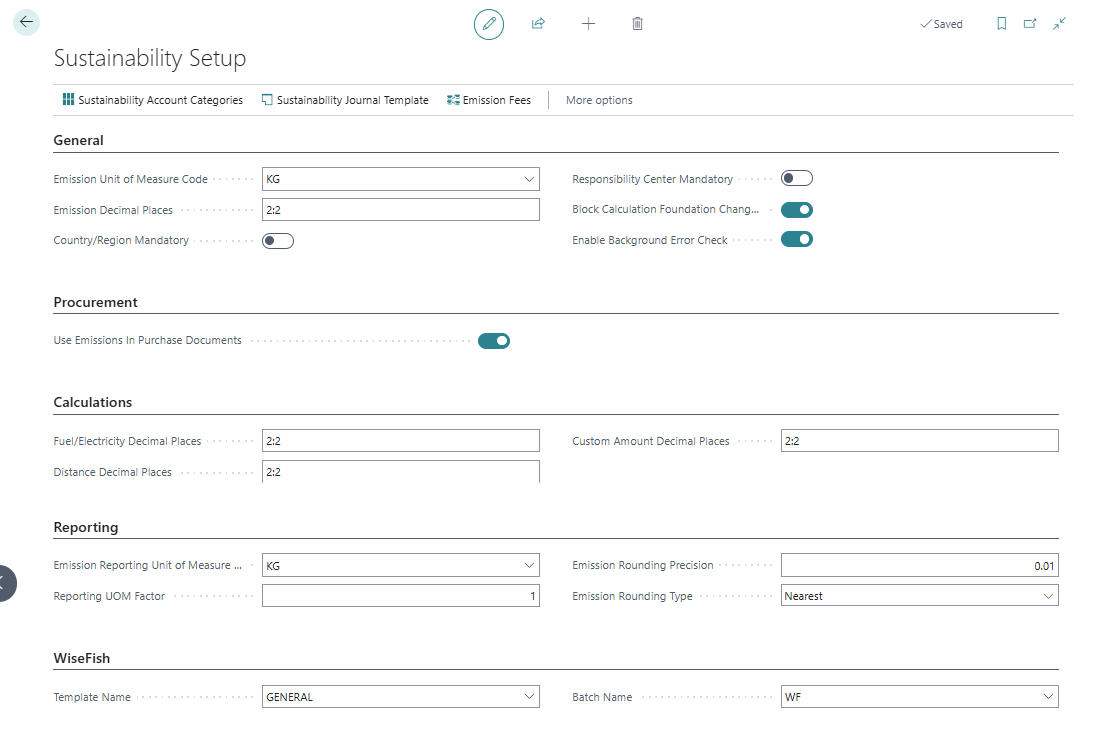The image size is (1094, 731).
Task: Click the bookmark icon
Action: (1001, 24)
